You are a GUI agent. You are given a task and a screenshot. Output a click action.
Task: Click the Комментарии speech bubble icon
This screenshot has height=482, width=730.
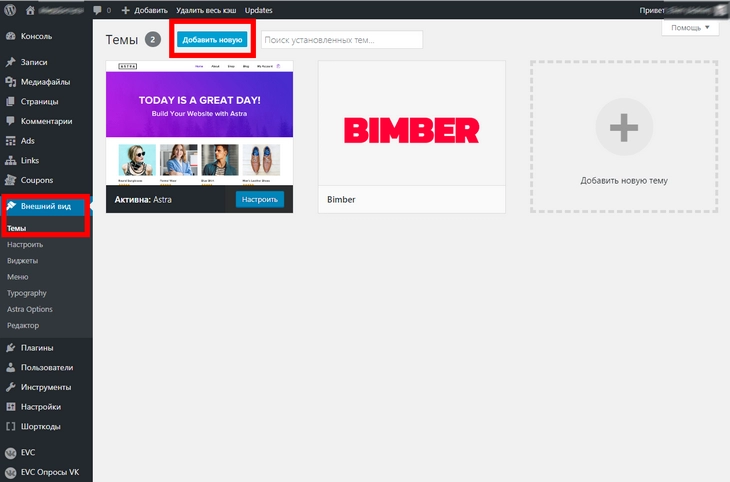point(11,121)
